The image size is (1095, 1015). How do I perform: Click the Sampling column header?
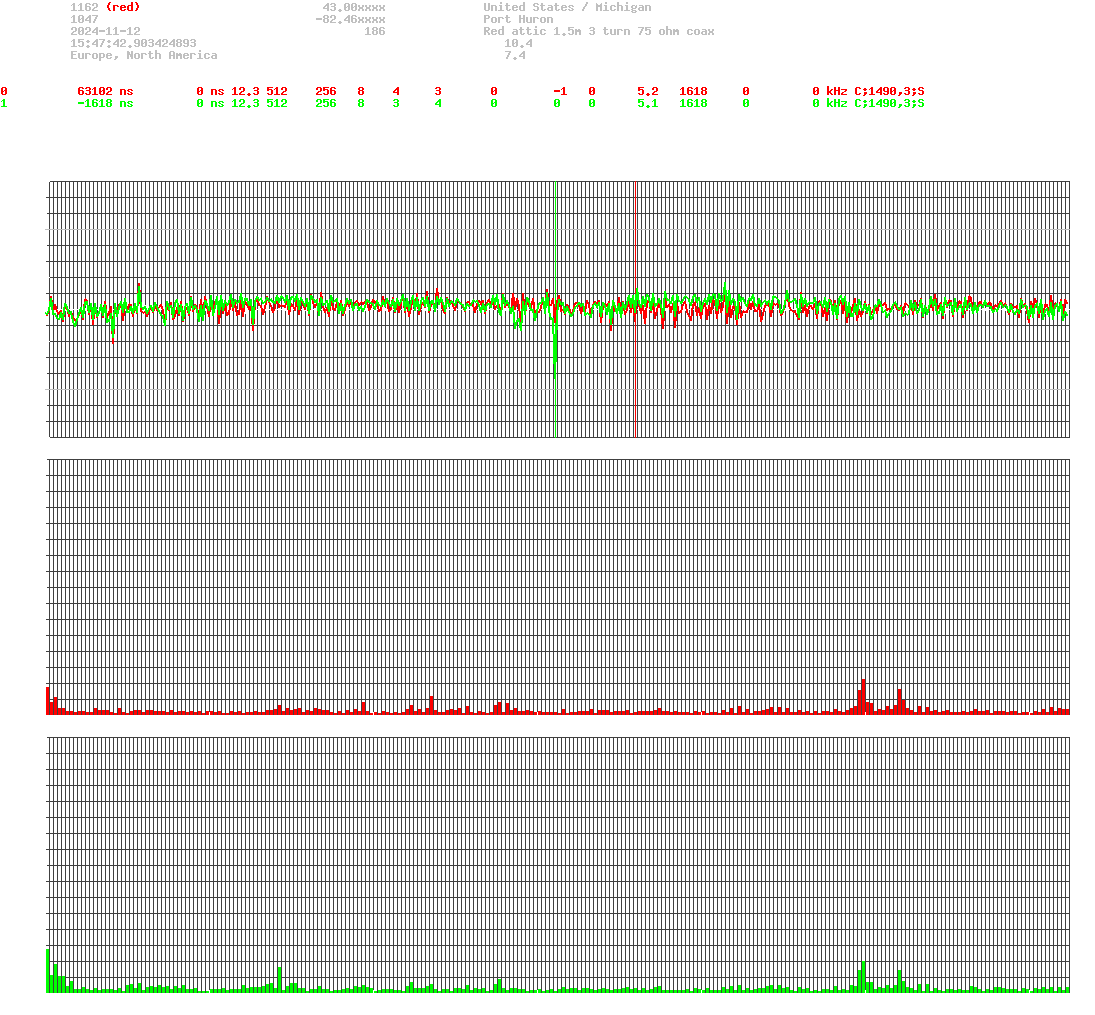[707, 79]
